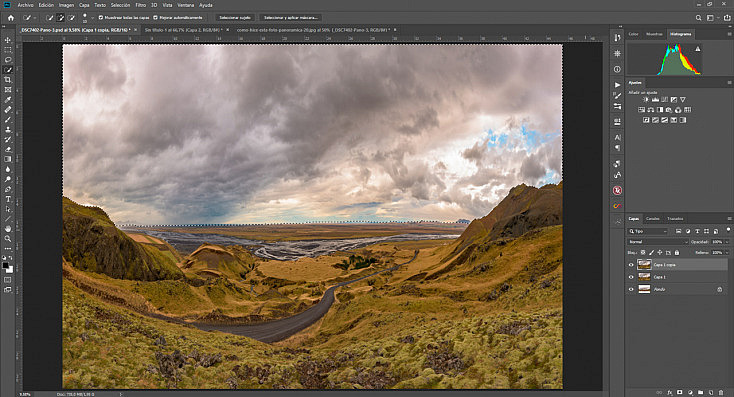Toggle lock transparent pixels
This screenshot has width=734, height=397.
(643, 253)
